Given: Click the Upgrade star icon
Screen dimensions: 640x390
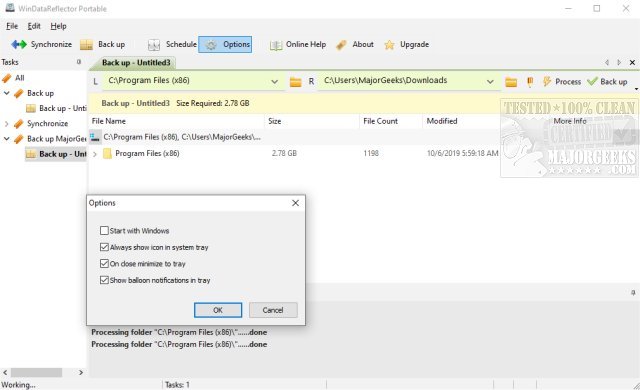Looking at the screenshot, I should point(389,45).
